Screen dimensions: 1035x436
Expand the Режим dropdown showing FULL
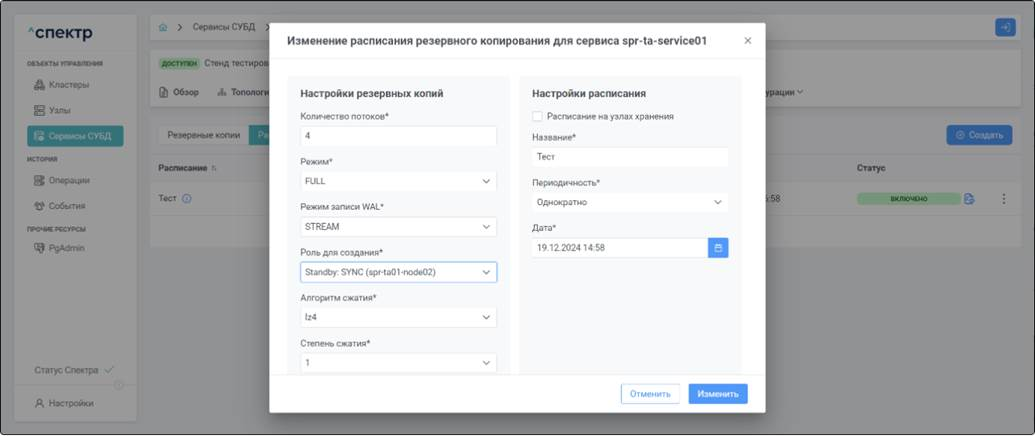pyautogui.click(x=398, y=181)
